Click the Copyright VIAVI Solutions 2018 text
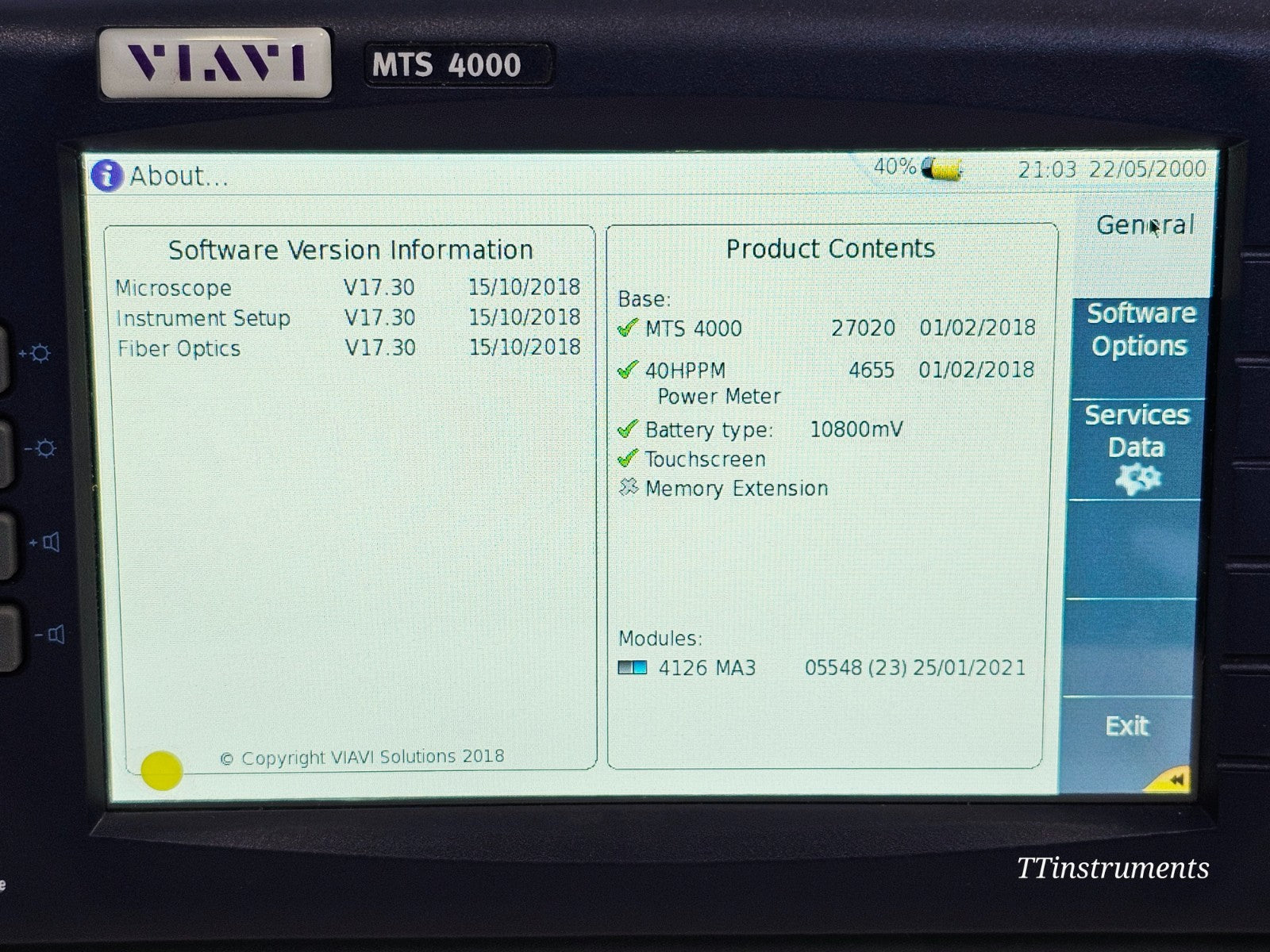Viewport: 1270px width, 952px height. coord(362,758)
